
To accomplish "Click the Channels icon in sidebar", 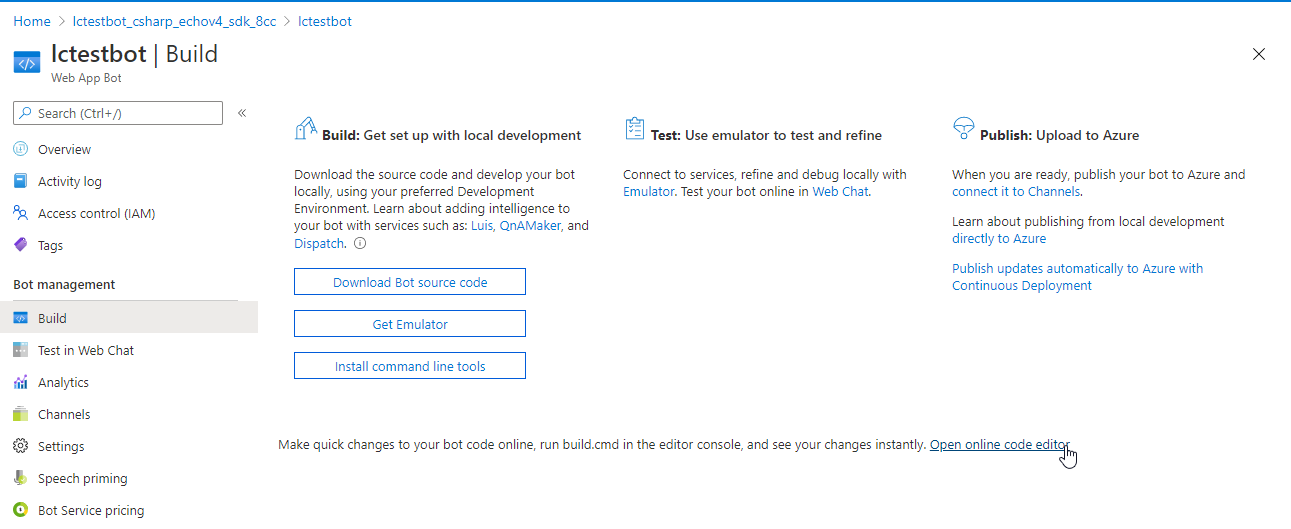I will [x=20, y=414].
